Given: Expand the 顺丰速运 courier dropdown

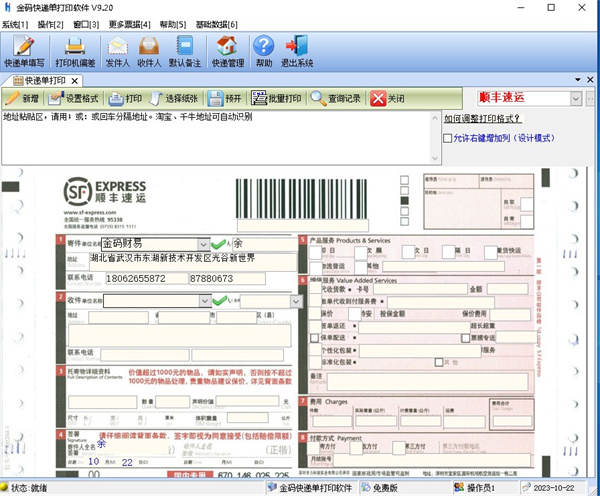Looking at the screenshot, I should tap(576, 99).
